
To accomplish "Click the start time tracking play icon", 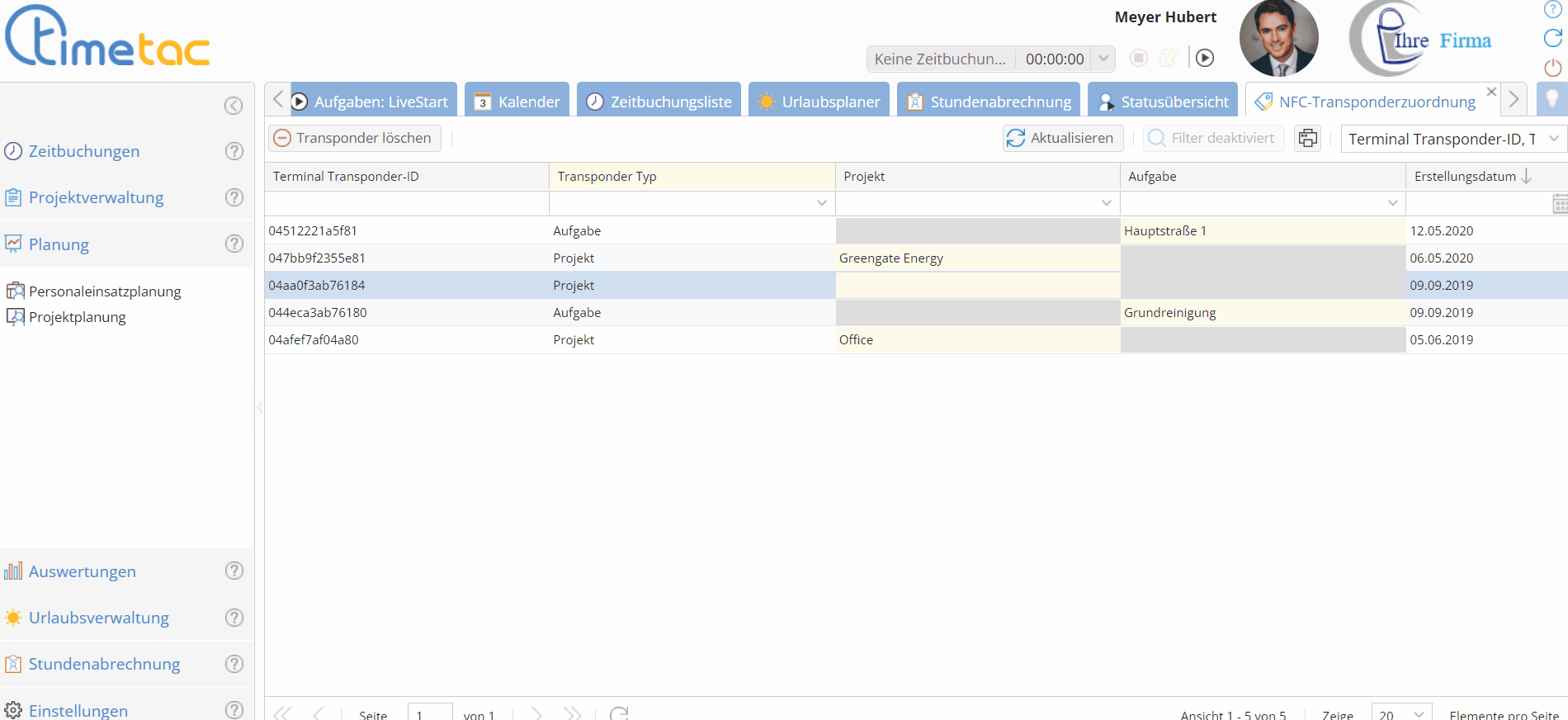I will [x=1205, y=58].
